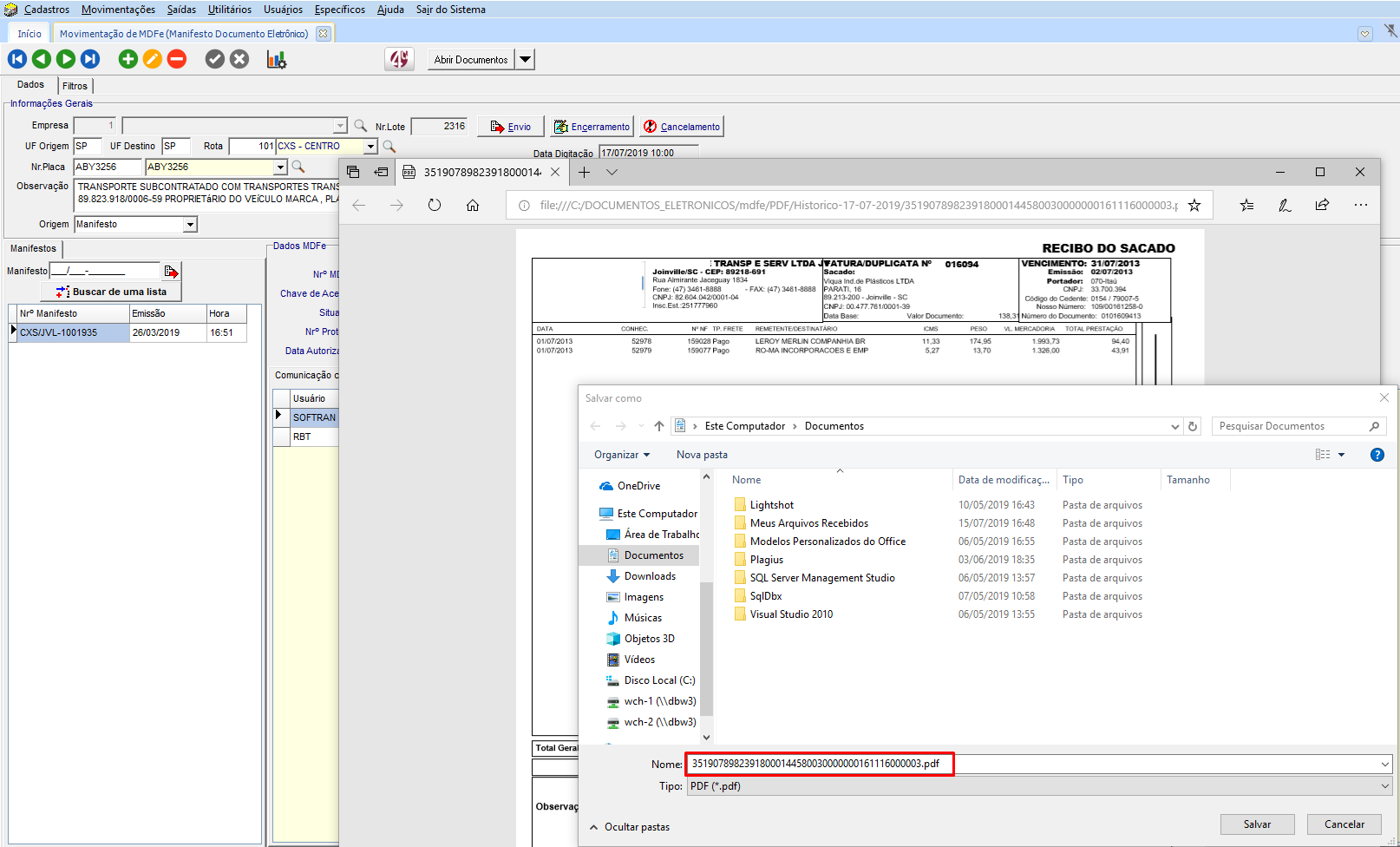Add the PDF page to favorites star
This screenshot has height=847, width=1400.
[1194, 206]
